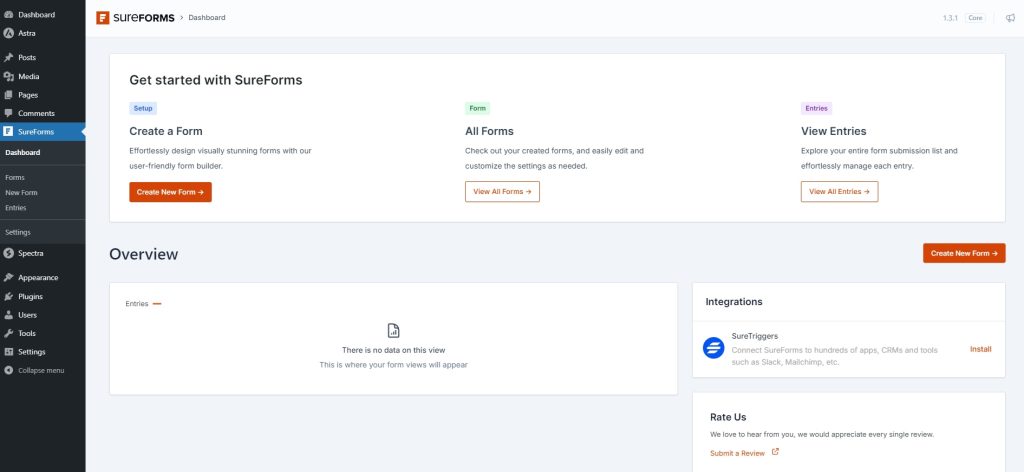Install the SureTriggers integration
1024x472 pixels.
(x=980, y=349)
